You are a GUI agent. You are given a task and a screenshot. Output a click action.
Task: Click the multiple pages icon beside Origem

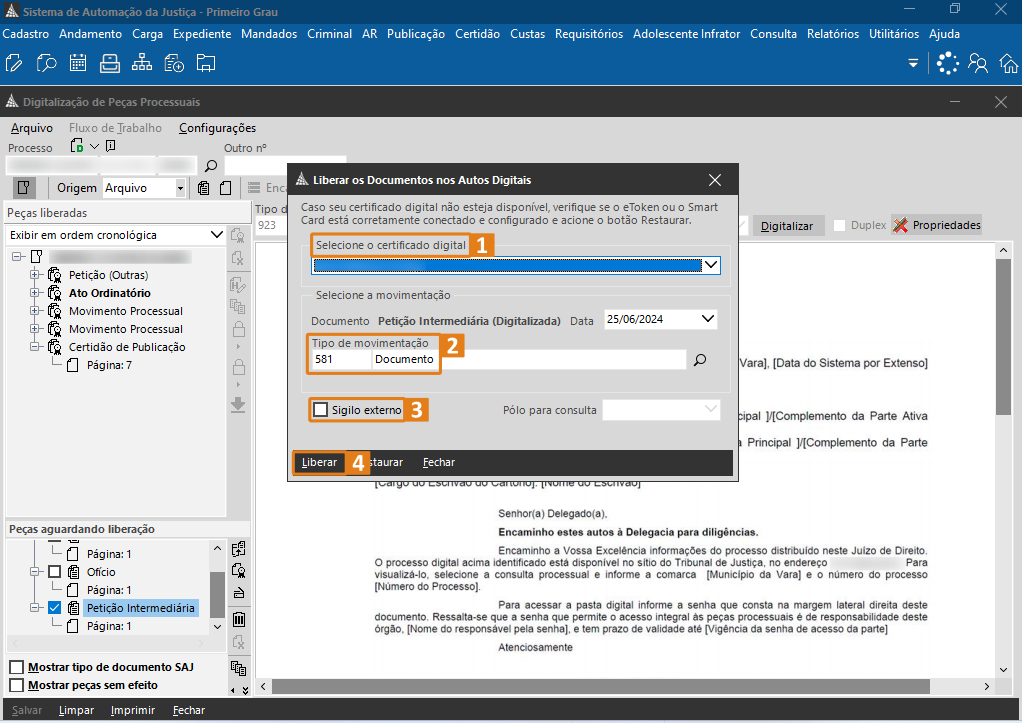[x=204, y=188]
